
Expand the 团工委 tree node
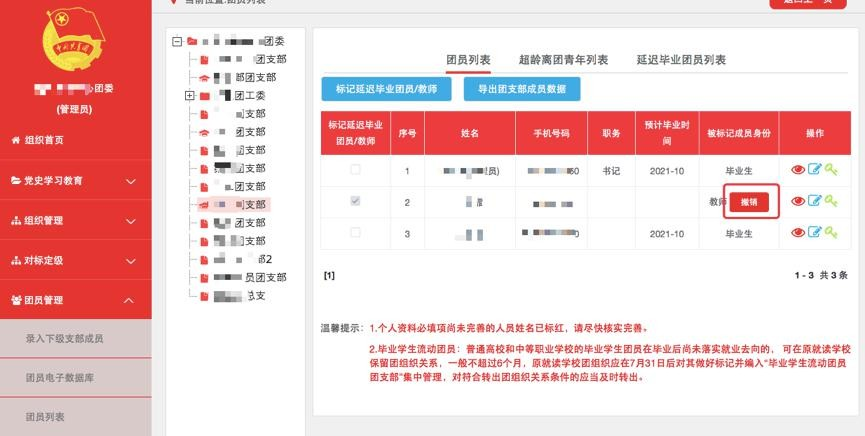[190, 96]
